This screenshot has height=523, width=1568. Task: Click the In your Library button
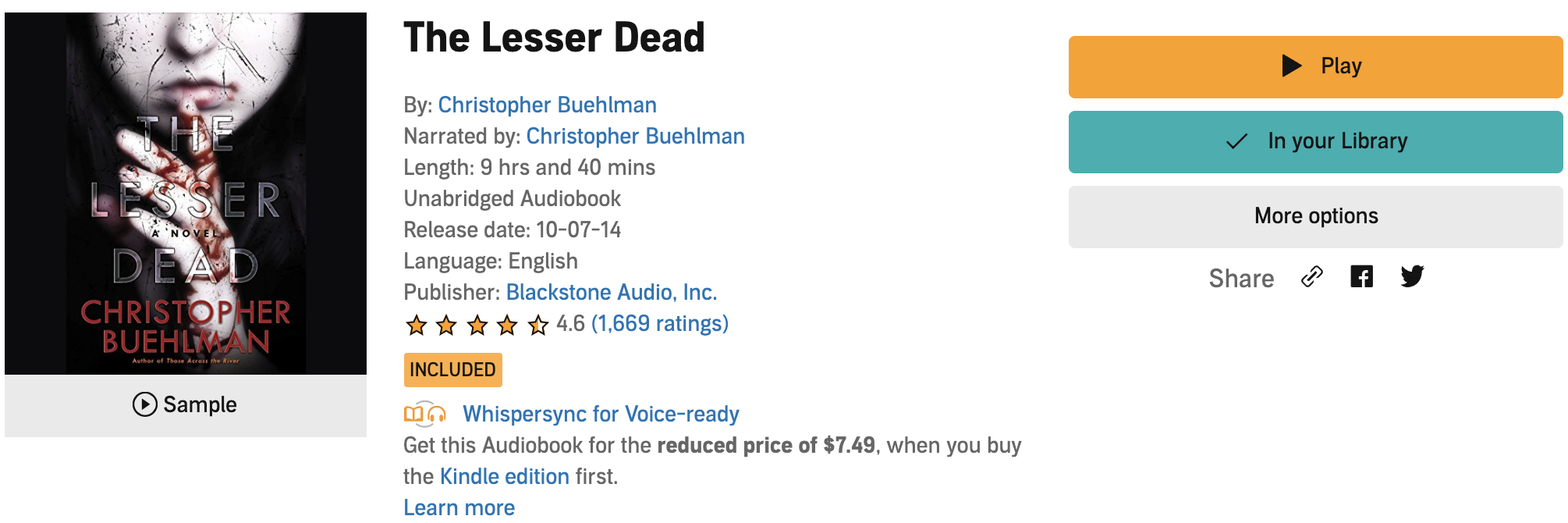point(1315,141)
